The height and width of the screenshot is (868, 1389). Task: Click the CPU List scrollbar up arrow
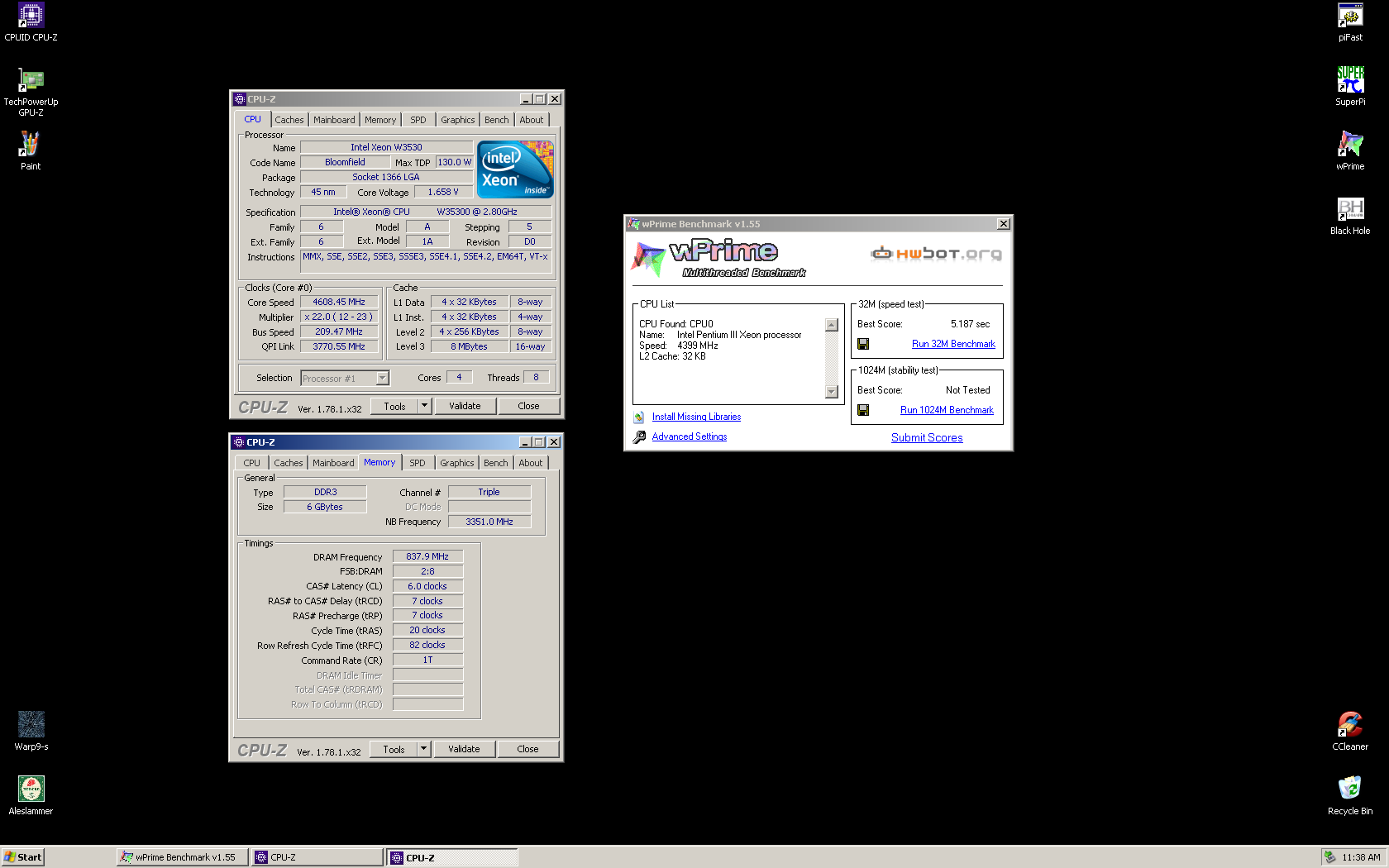832,325
